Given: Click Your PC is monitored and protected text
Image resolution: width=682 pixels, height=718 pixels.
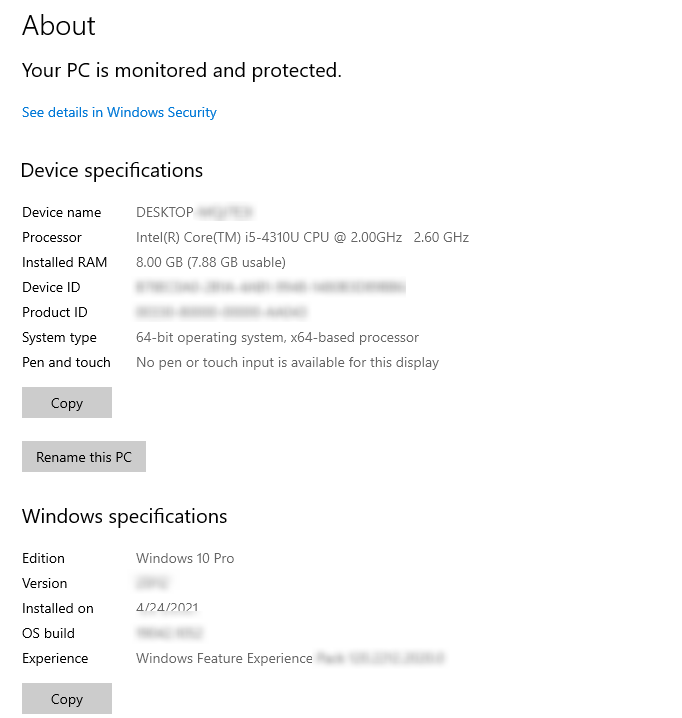Looking at the screenshot, I should coord(182,71).
